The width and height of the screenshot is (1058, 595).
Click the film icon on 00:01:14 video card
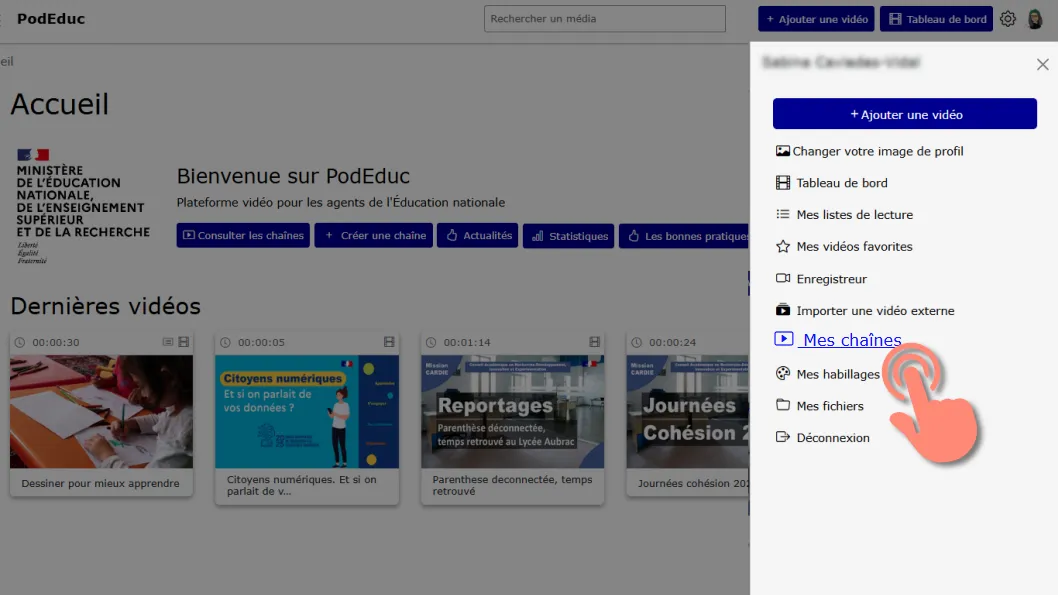(594, 342)
